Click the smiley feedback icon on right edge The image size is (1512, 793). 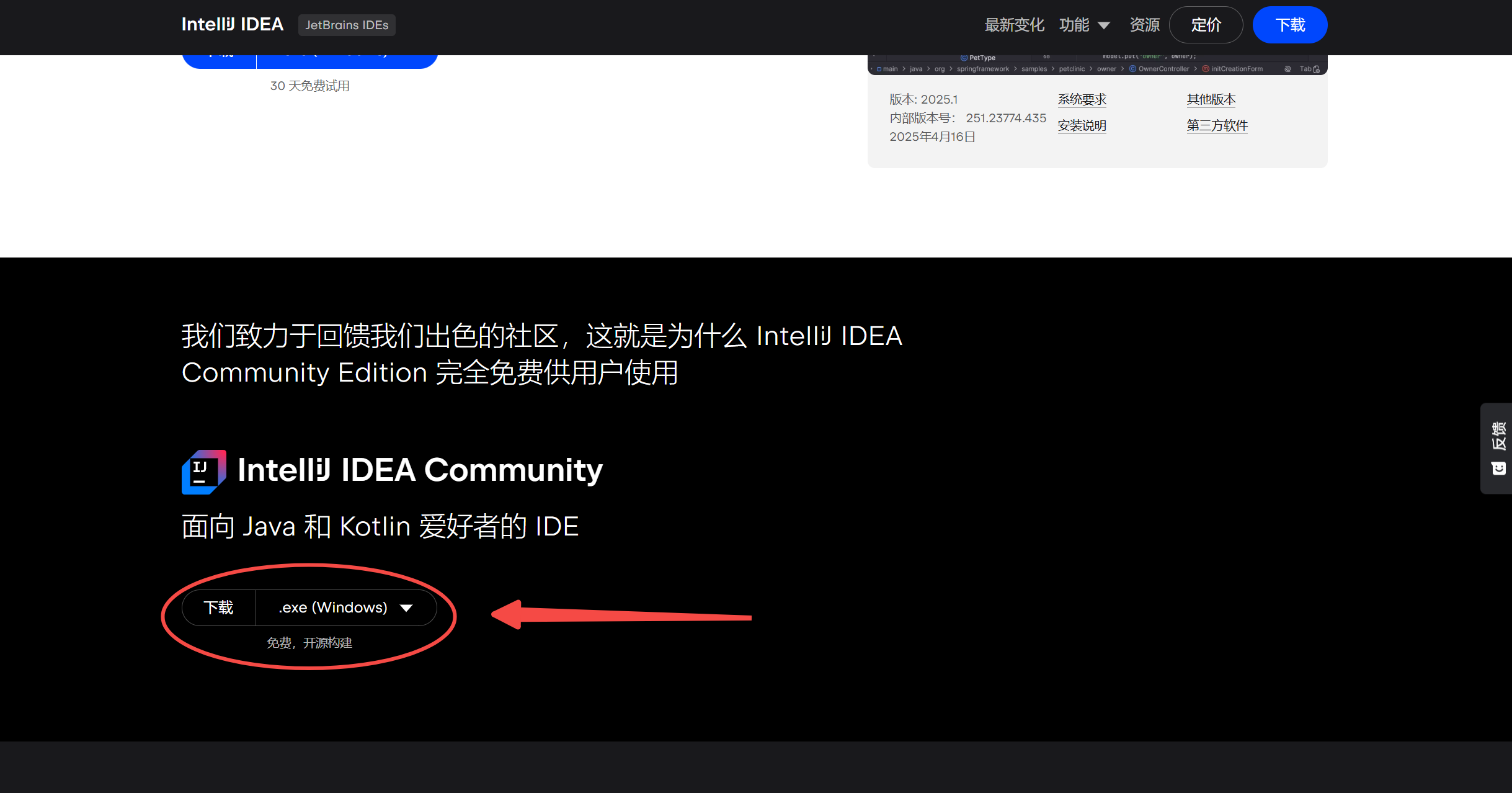[1498, 468]
